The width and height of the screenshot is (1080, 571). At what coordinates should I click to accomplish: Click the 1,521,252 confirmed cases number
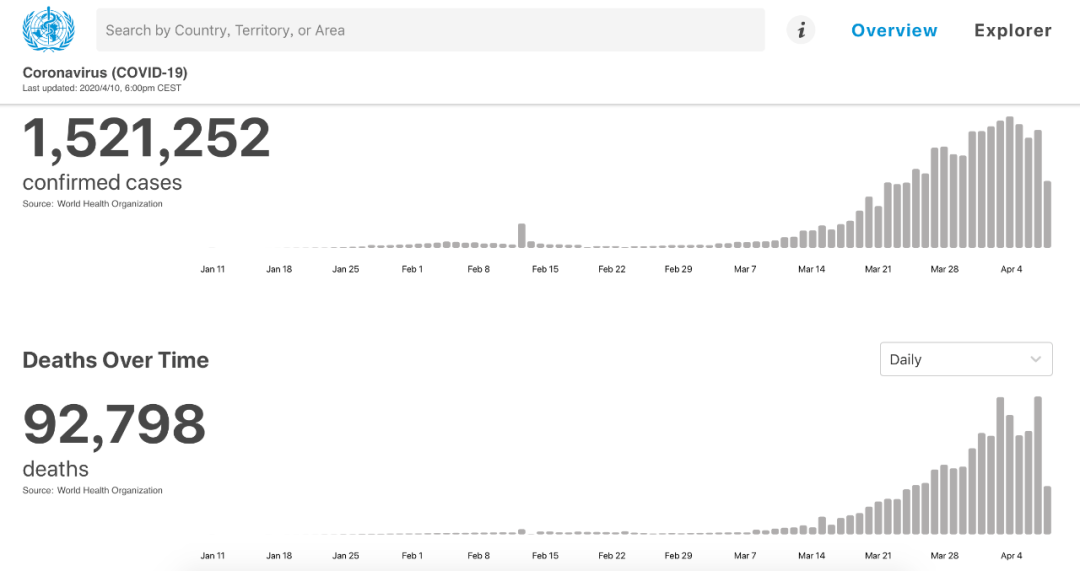(147, 138)
